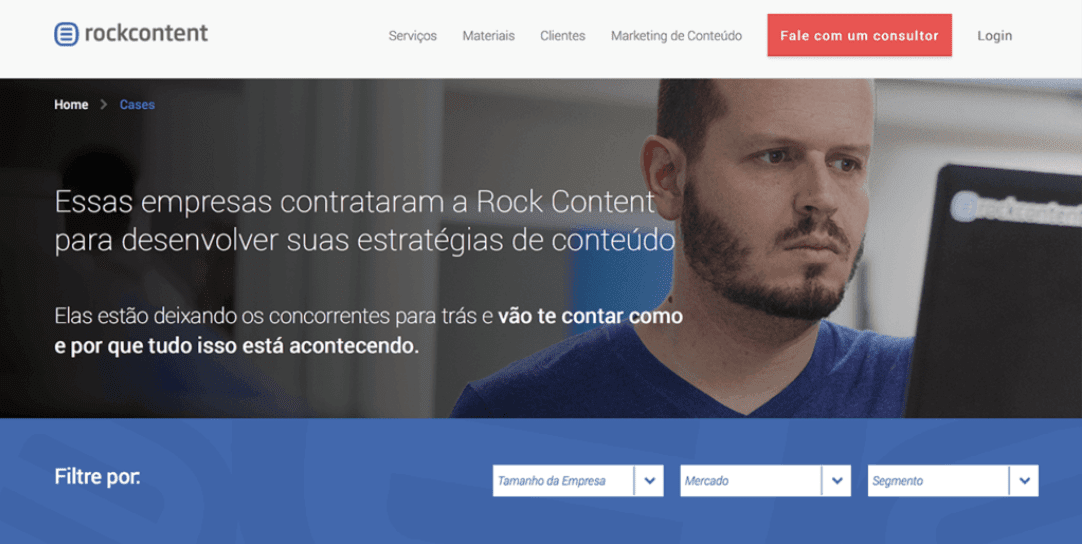Open the Serviços menu item
The image size is (1082, 544).
pyautogui.click(x=413, y=36)
